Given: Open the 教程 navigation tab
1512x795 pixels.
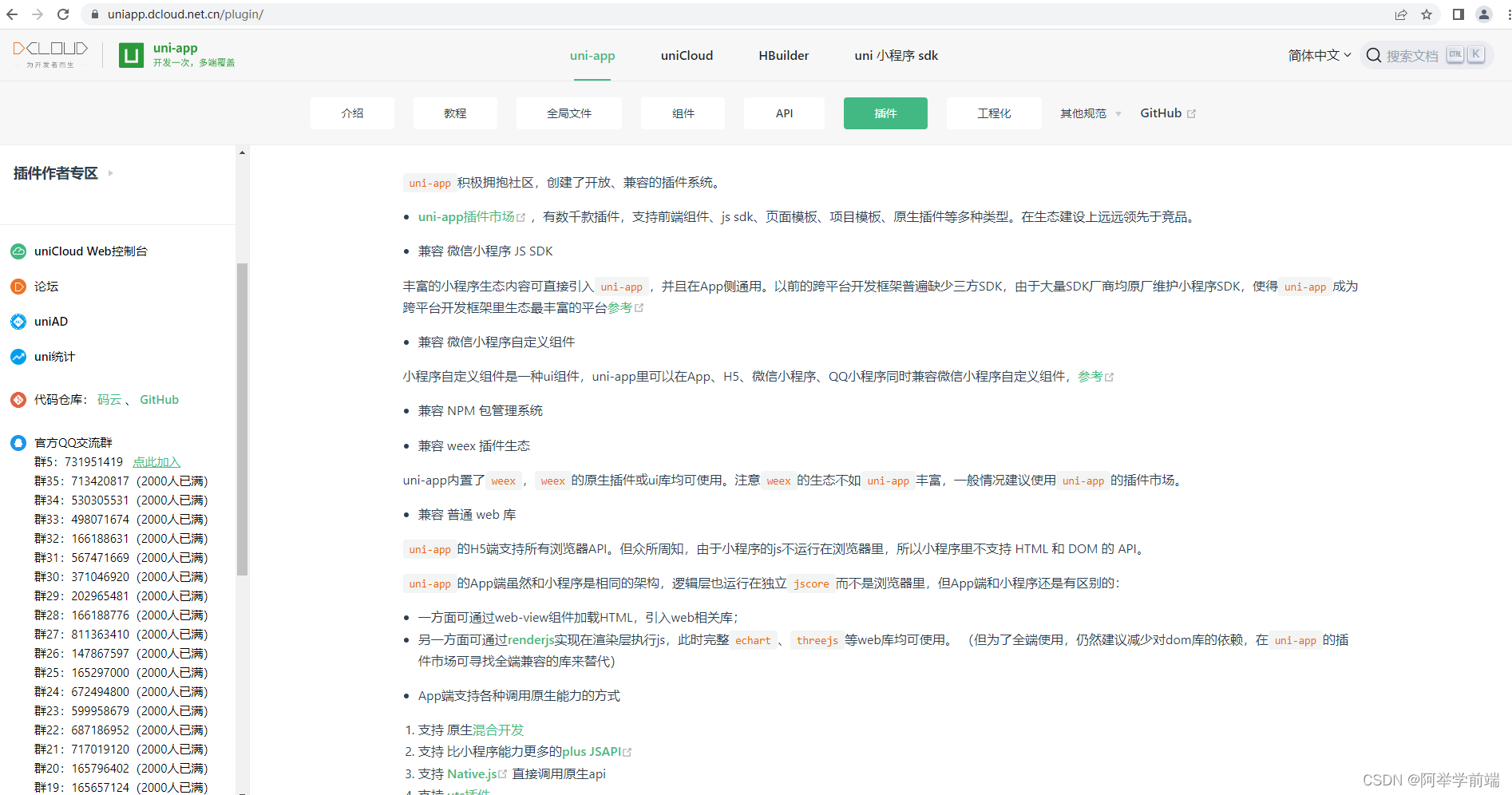Looking at the screenshot, I should pos(455,113).
